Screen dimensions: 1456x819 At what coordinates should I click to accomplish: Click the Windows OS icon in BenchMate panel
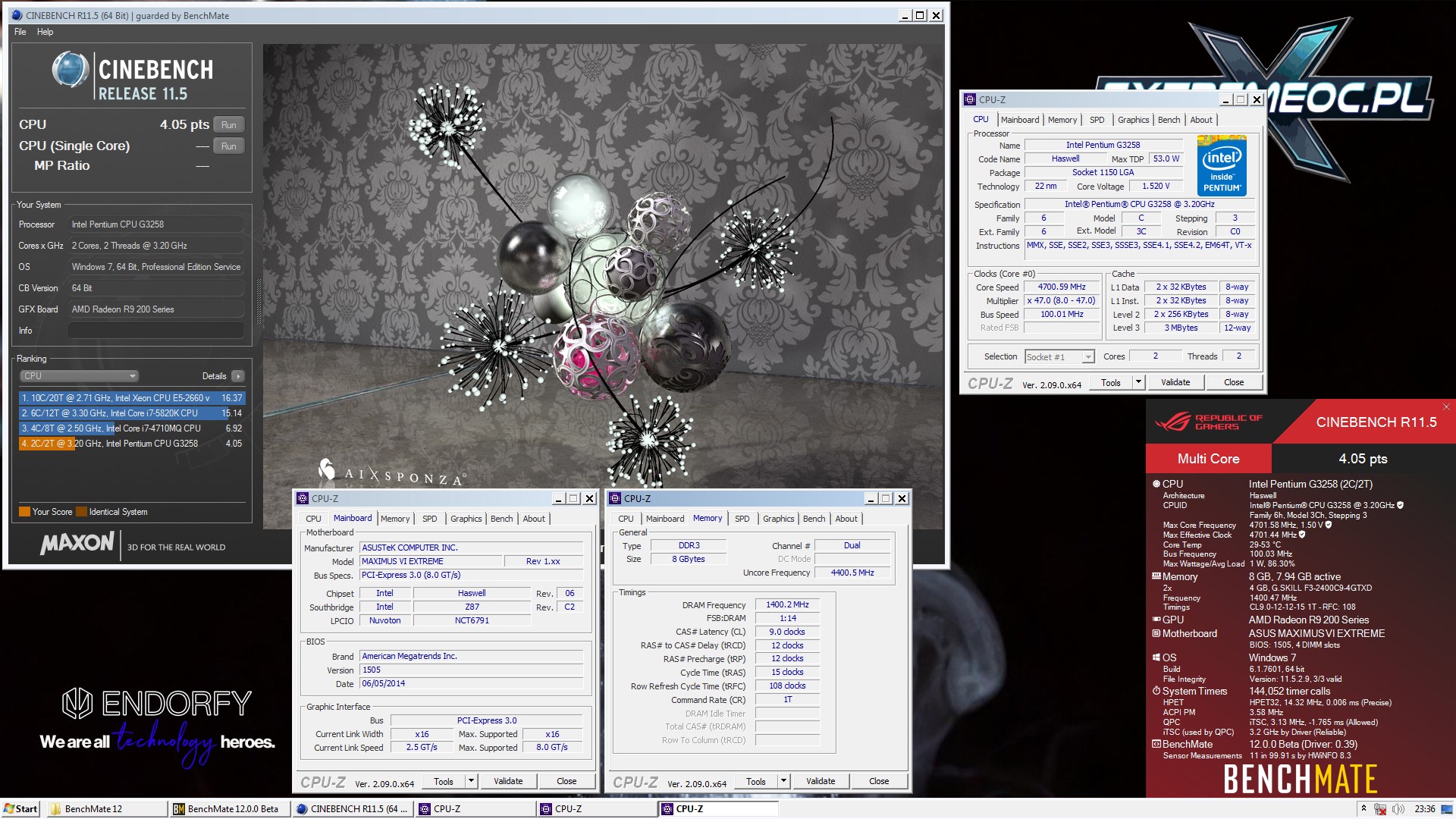point(1156,657)
